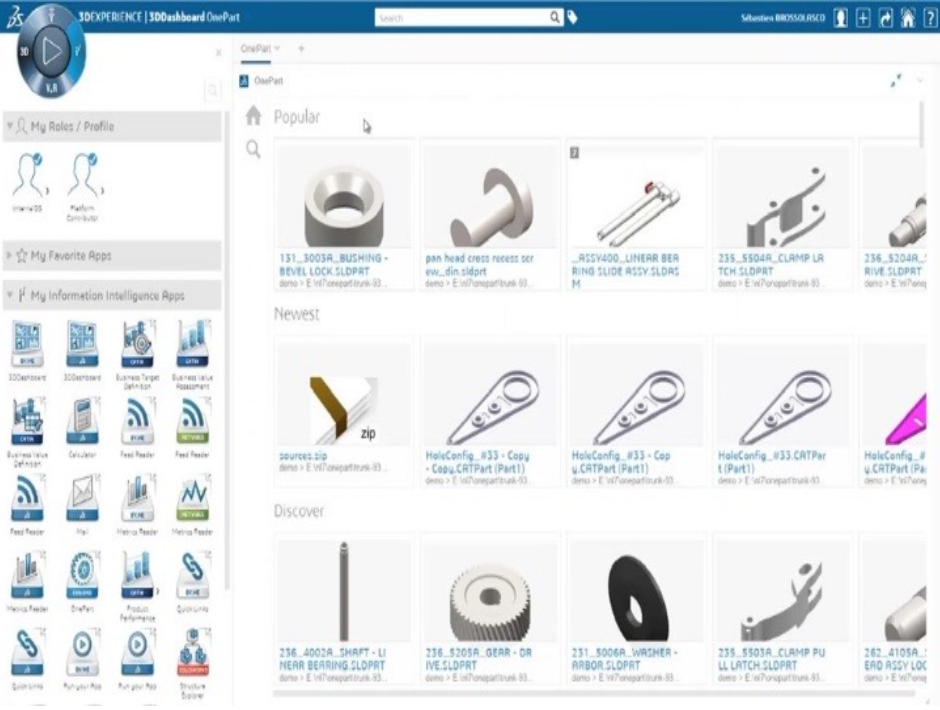Expand the My Favorite Apps section
940x710 pixels.
[11, 256]
